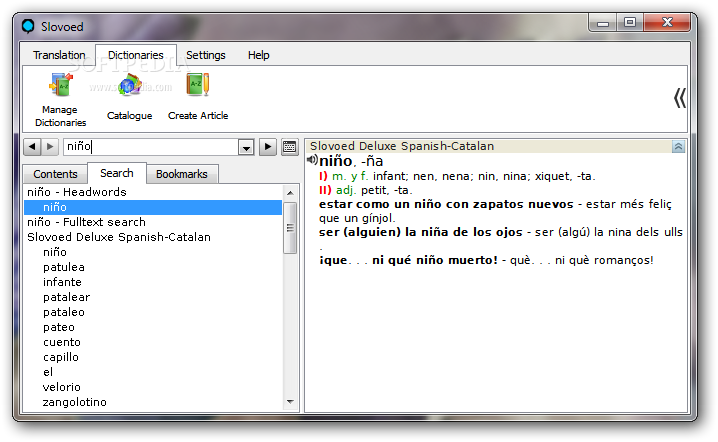718x442 pixels.
Task: Open Manage Dictionaries
Action: click(60, 99)
